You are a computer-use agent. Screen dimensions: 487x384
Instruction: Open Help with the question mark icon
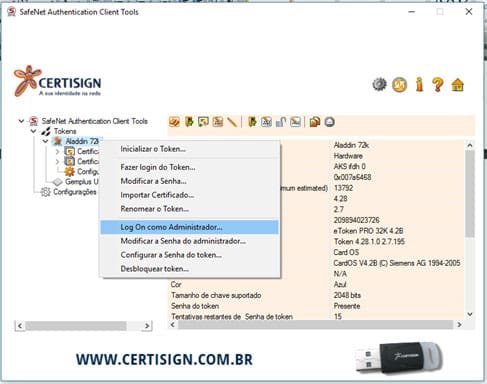438,85
